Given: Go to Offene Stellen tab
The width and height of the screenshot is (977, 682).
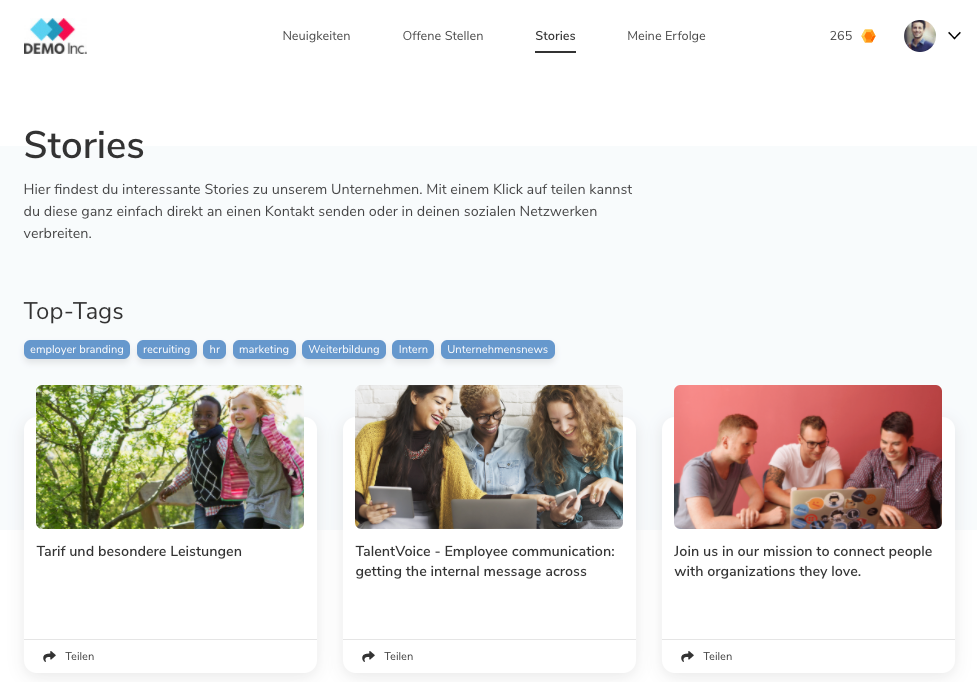Looking at the screenshot, I should coord(442,36).
